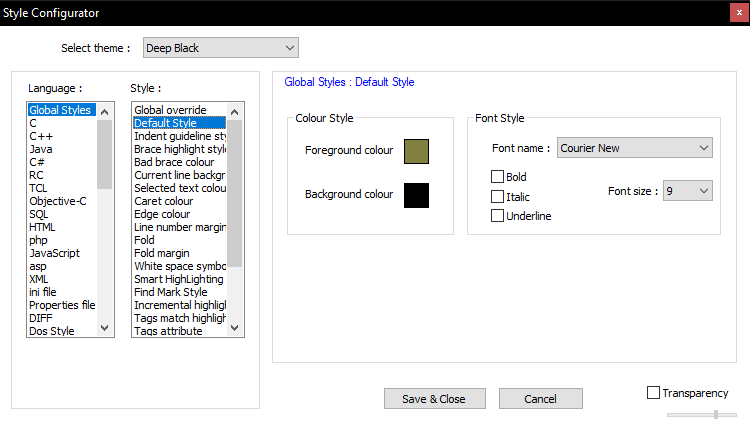Select TCL in Language list

[62, 188]
